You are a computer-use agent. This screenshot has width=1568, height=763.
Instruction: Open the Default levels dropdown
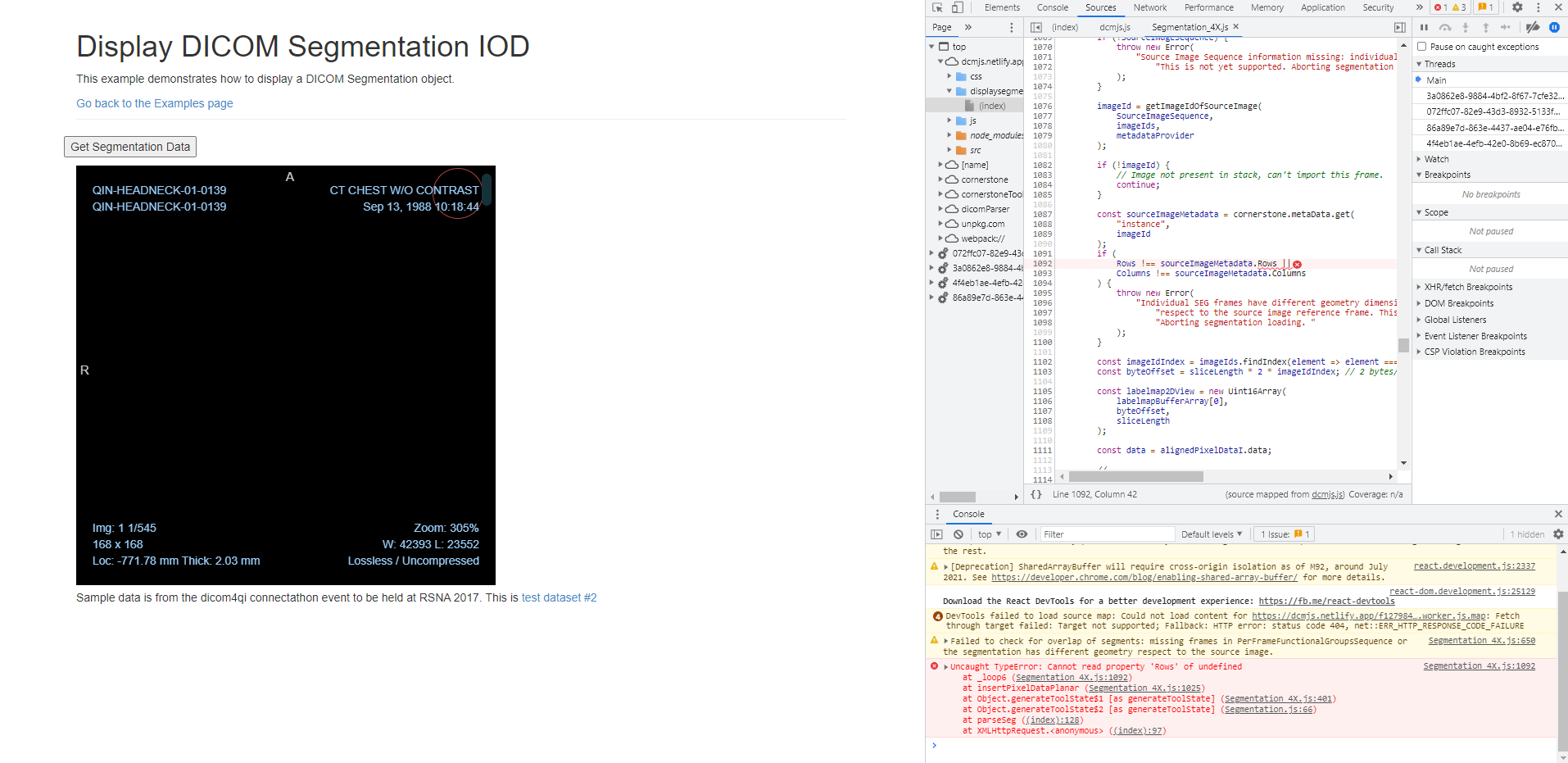[1212, 534]
